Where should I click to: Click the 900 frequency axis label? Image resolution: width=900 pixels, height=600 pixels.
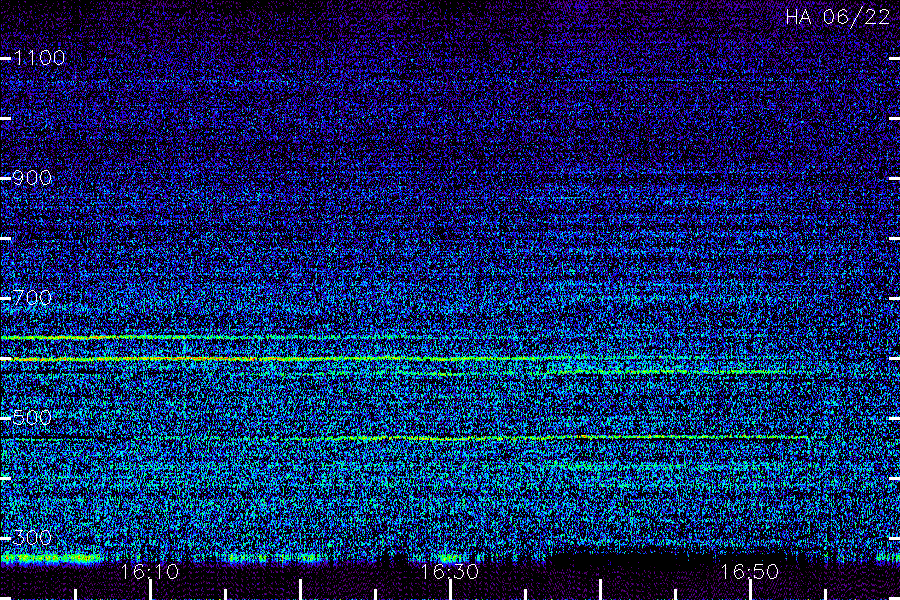[33, 178]
